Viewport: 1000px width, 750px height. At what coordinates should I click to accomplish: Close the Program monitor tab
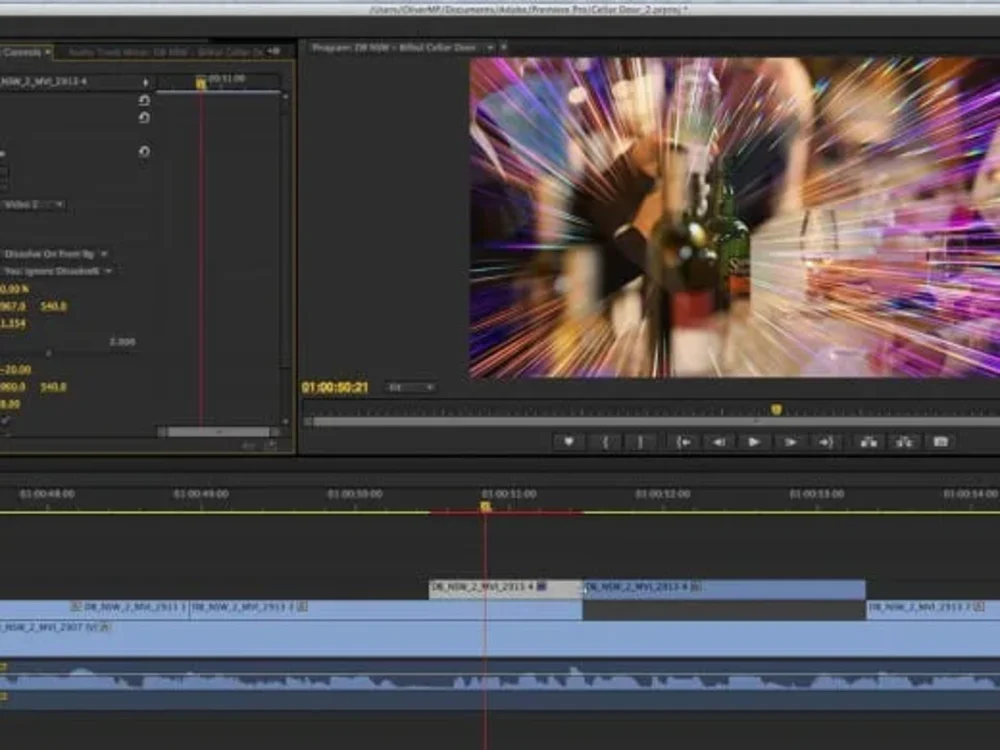(504, 47)
